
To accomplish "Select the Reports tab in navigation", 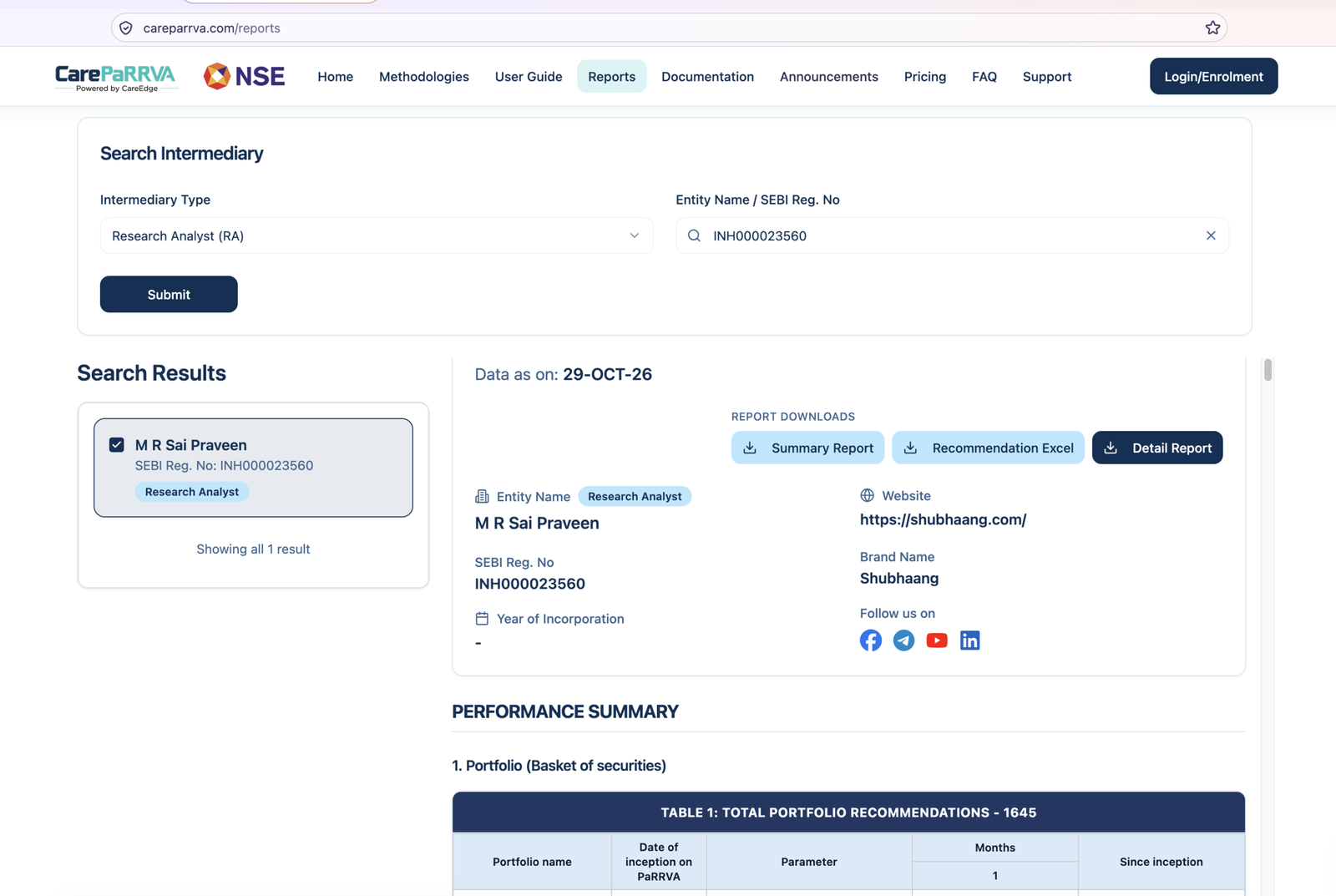I will (x=611, y=76).
